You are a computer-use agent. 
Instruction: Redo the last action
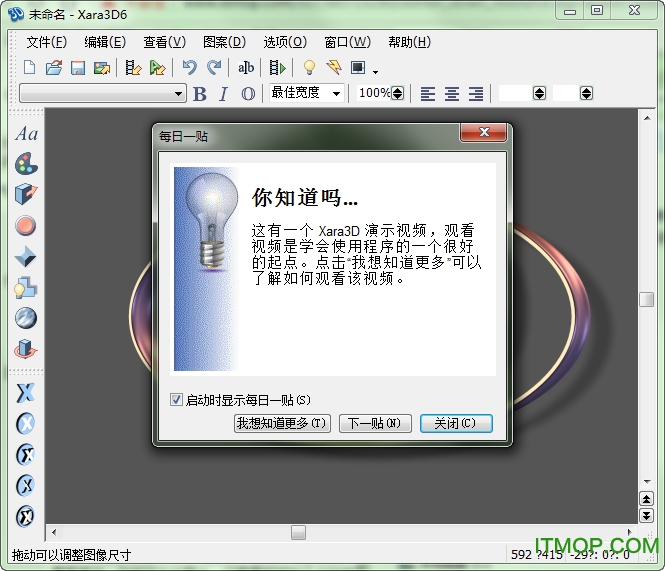(214, 67)
